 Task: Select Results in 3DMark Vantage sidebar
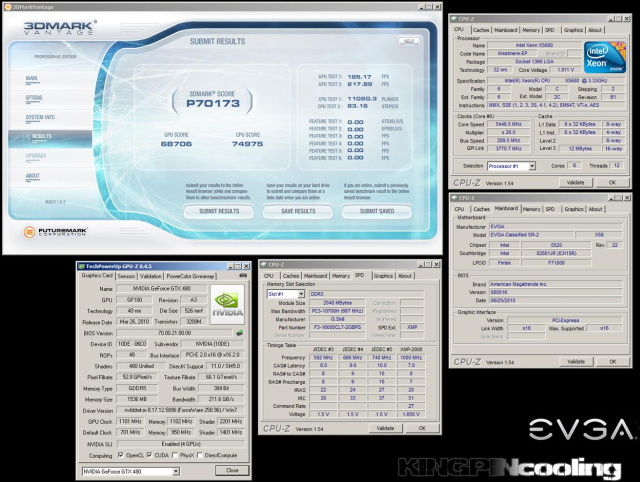coord(50,138)
